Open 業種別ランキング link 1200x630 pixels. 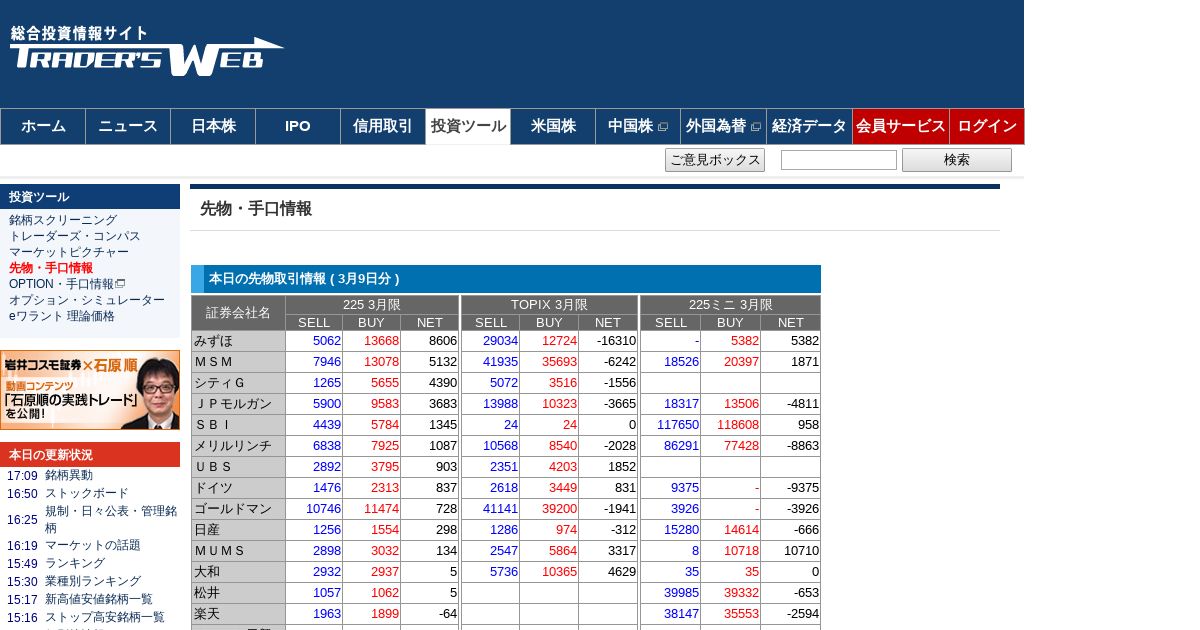coord(93,582)
